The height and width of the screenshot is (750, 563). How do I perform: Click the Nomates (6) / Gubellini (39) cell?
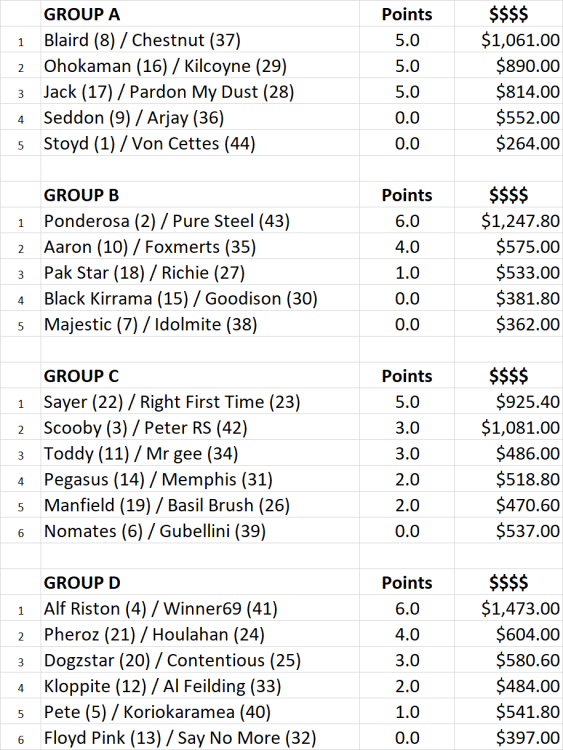pyautogui.click(x=200, y=530)
